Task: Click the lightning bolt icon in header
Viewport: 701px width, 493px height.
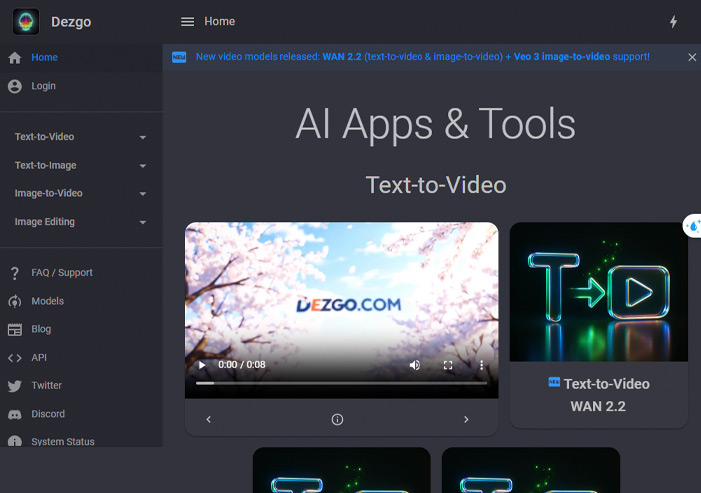Action: 673,21
